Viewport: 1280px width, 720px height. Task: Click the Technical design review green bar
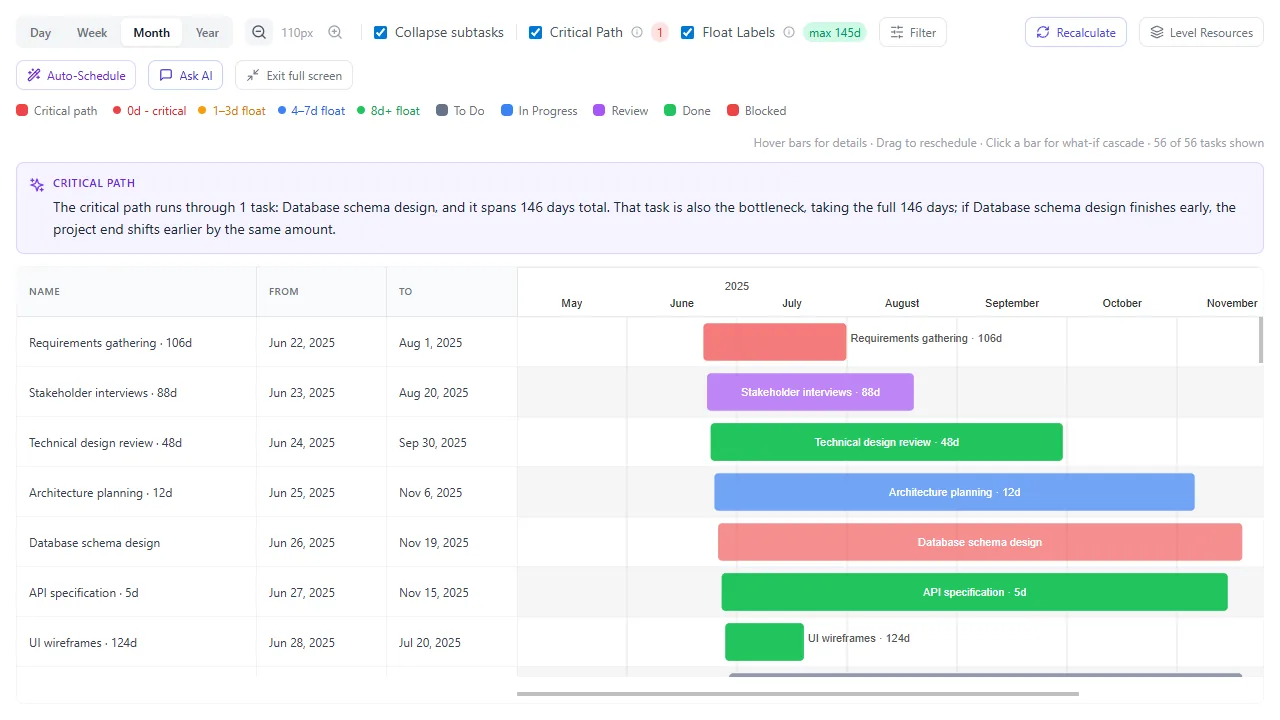887,442
